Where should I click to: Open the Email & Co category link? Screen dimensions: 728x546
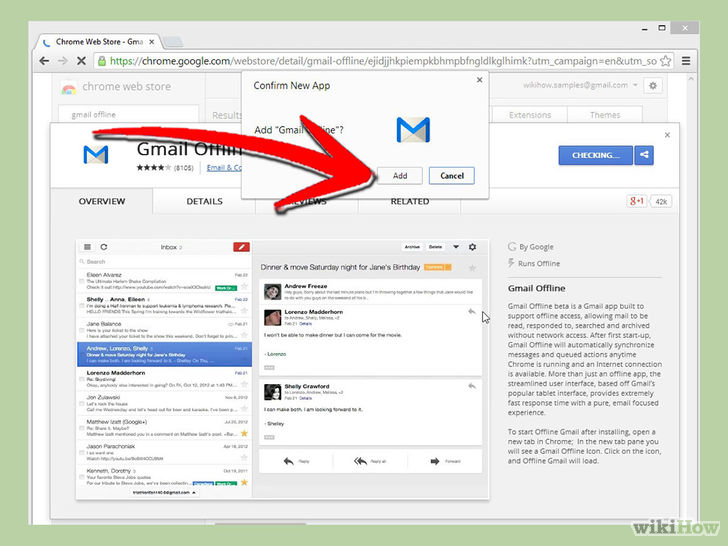point(224,168)
